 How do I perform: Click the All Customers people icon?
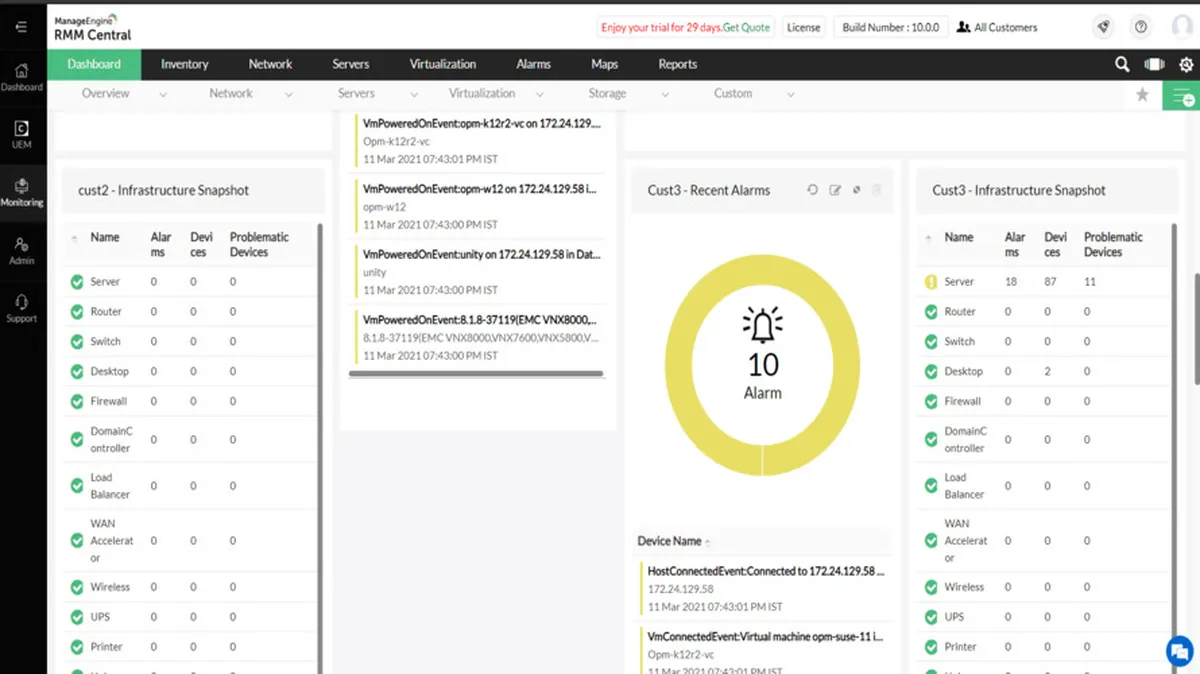click(x=963, y=27)
